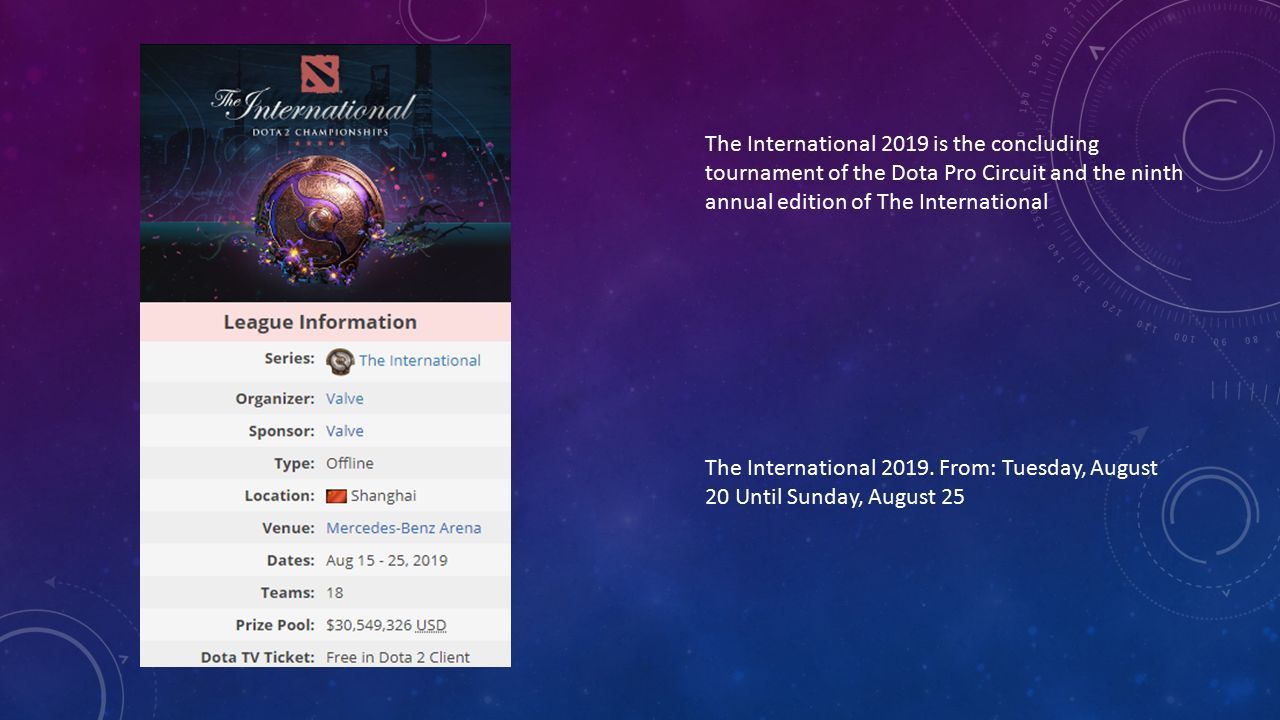Click the 'Series:' label

point(290,358)
